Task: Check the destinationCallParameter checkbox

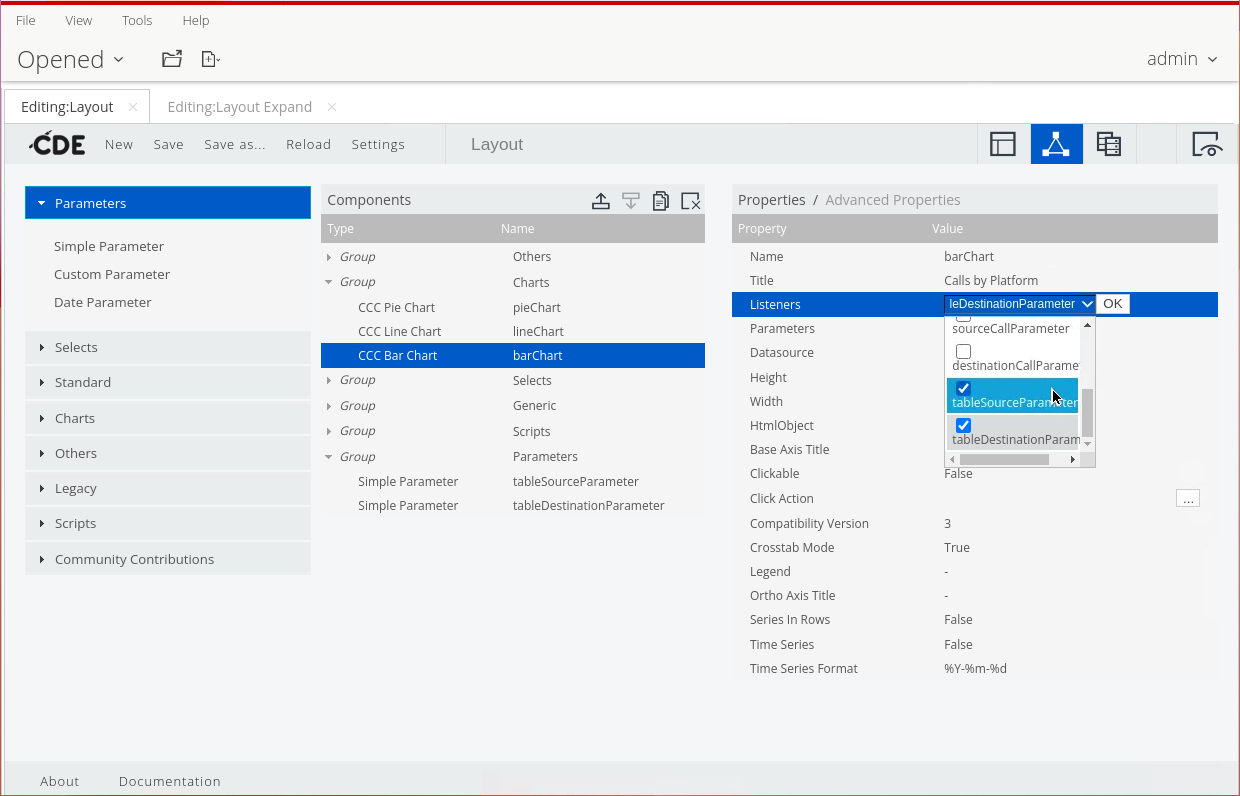Action: pyautogui.click(x=964, y=352)
